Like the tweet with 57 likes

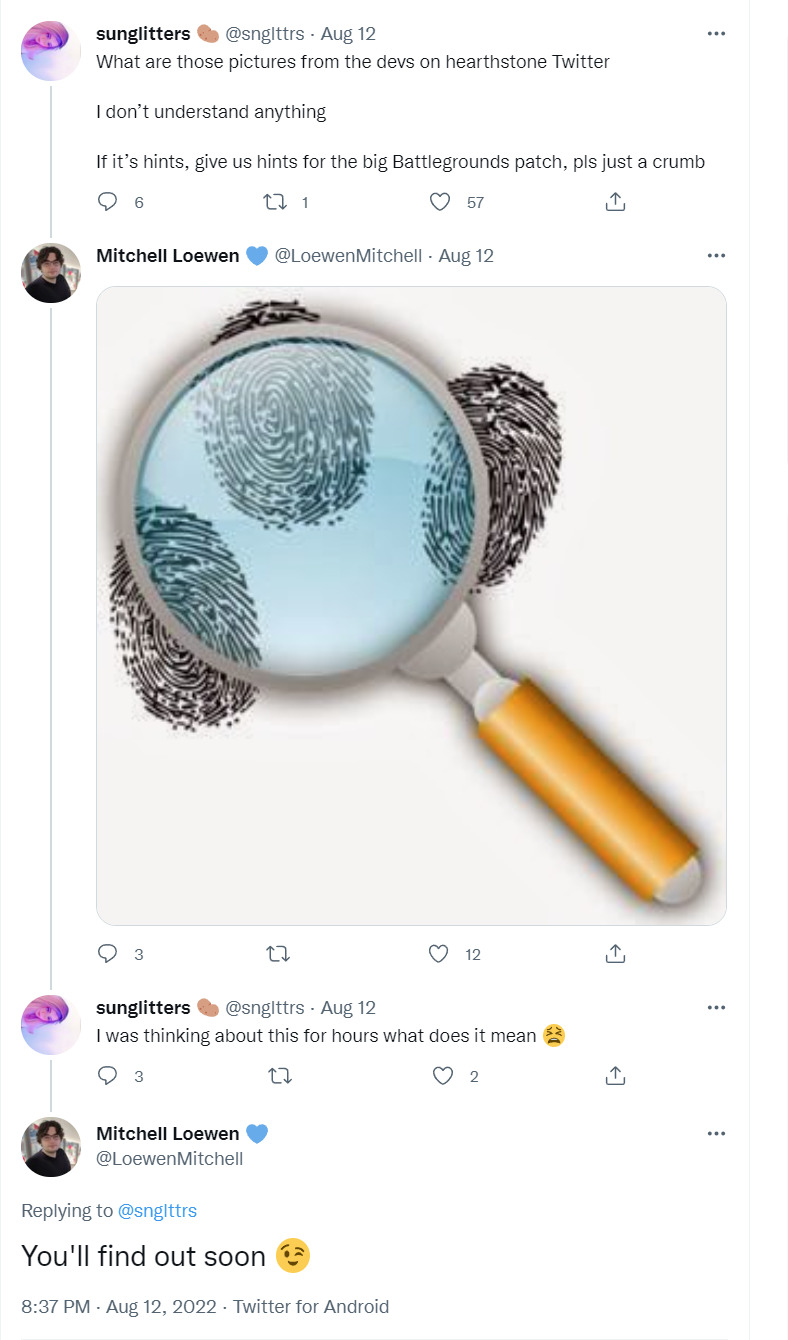[x=439, y=202]
